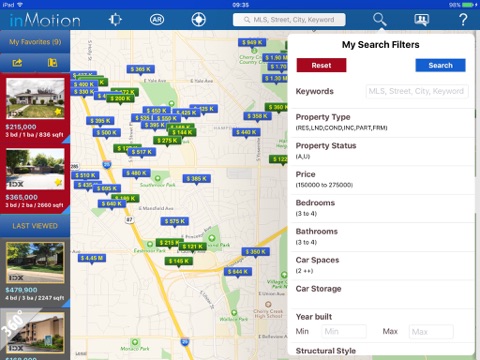Click the Year built Min field
480x360 pixels.
click(x=344, y=332)
